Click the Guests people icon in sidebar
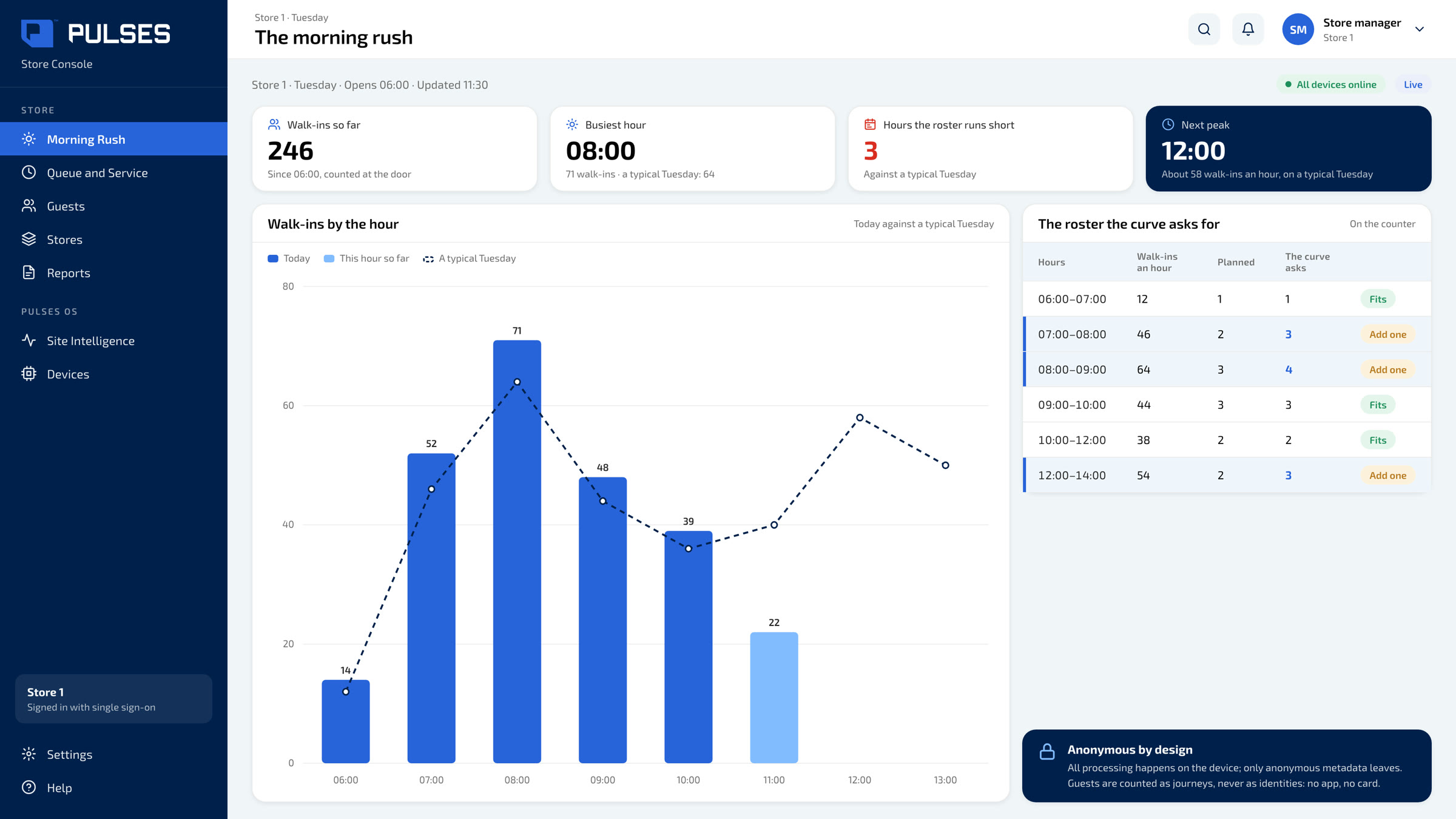The height and width of the screenshot is (819, 1456). (29, 206)
